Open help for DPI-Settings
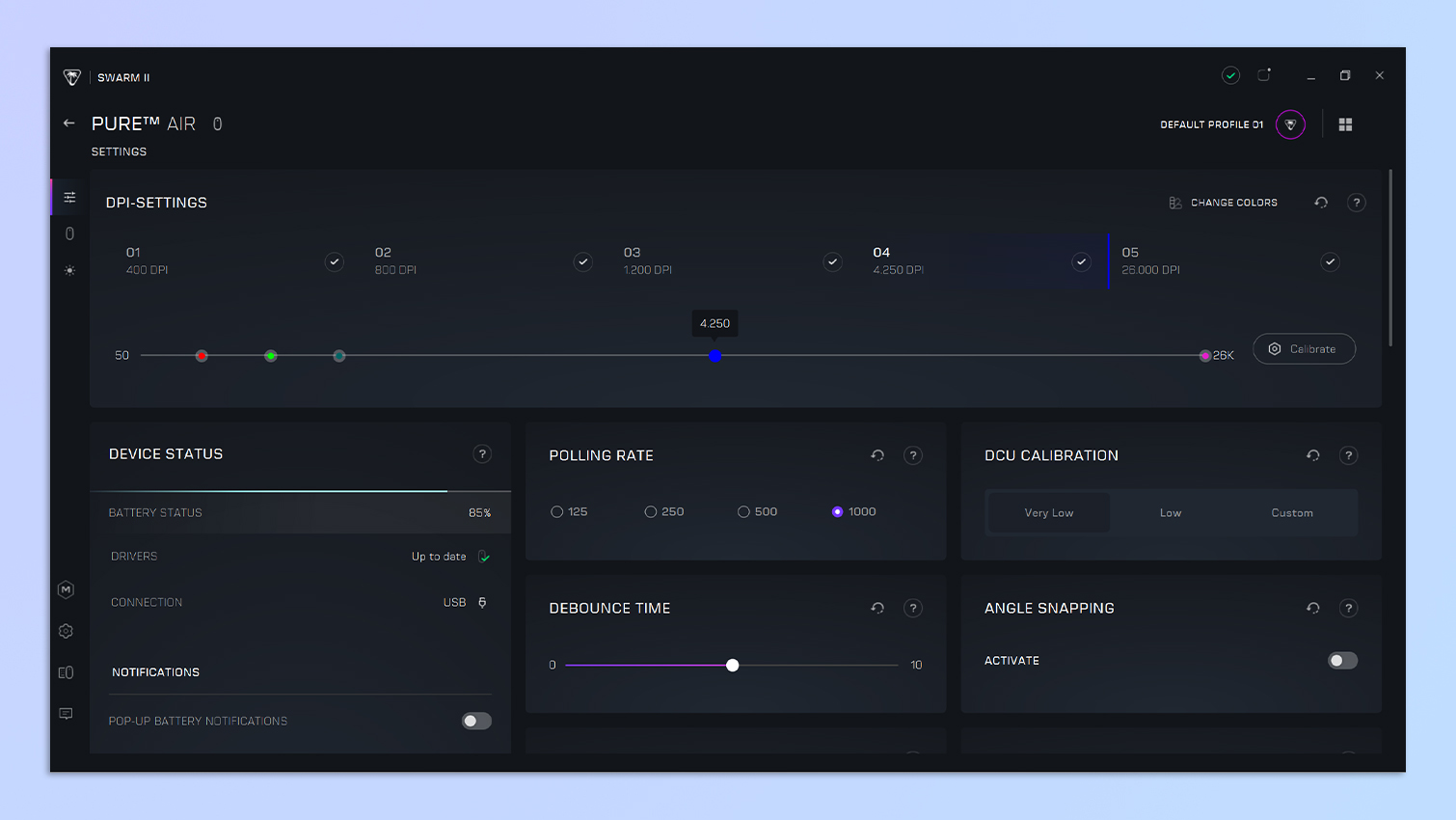The height and width of the screenshot is (820, 1456). pyautogui.click(x=1357, y=203)
